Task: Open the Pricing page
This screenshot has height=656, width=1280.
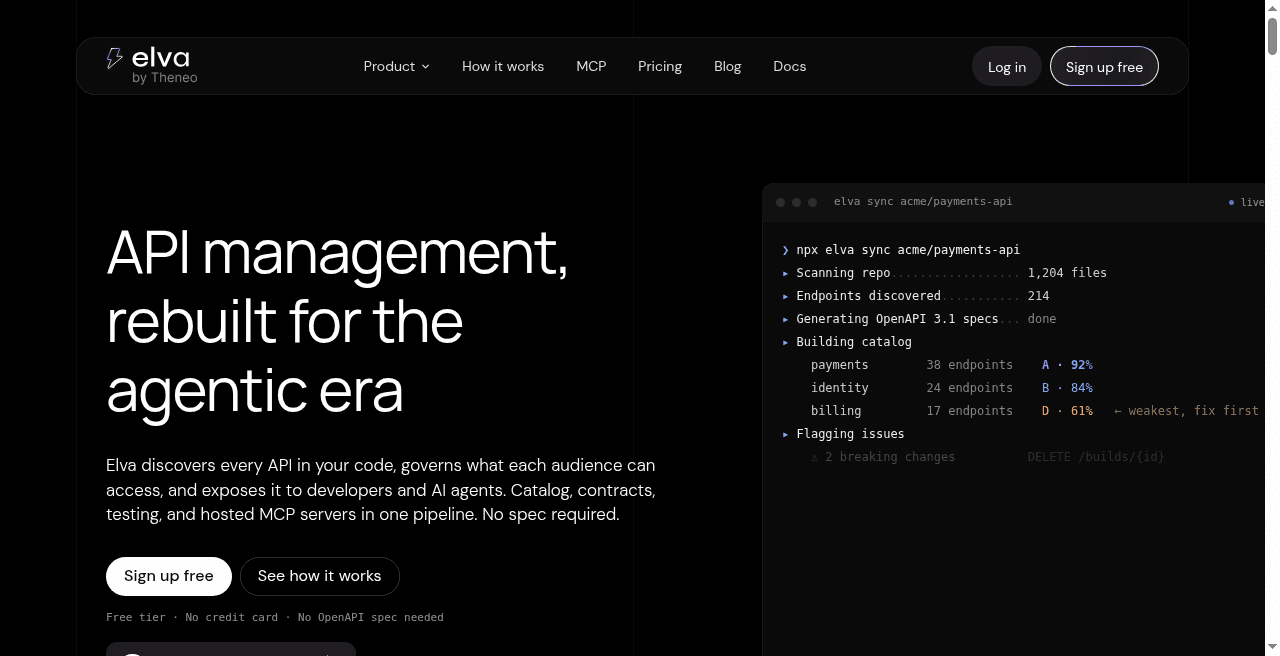Action: point(660,66)
